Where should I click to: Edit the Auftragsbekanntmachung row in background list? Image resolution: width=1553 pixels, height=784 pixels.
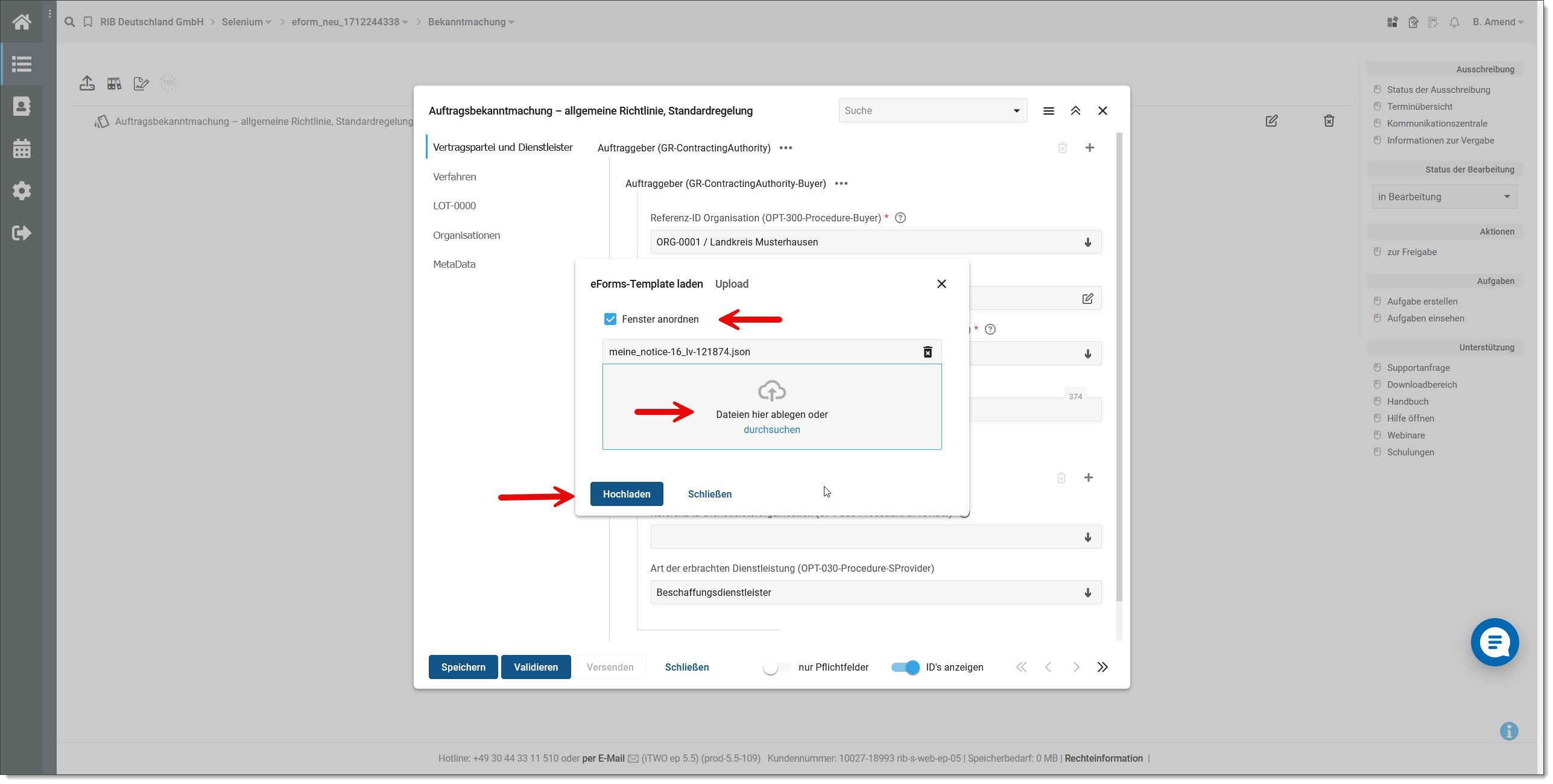tap(1271, 121)
